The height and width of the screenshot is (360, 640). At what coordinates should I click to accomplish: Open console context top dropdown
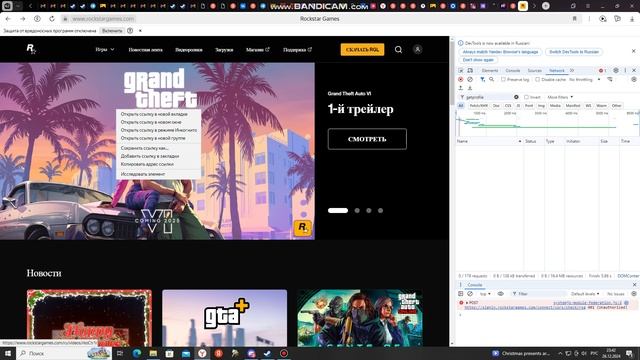click(x=485, y=294)
